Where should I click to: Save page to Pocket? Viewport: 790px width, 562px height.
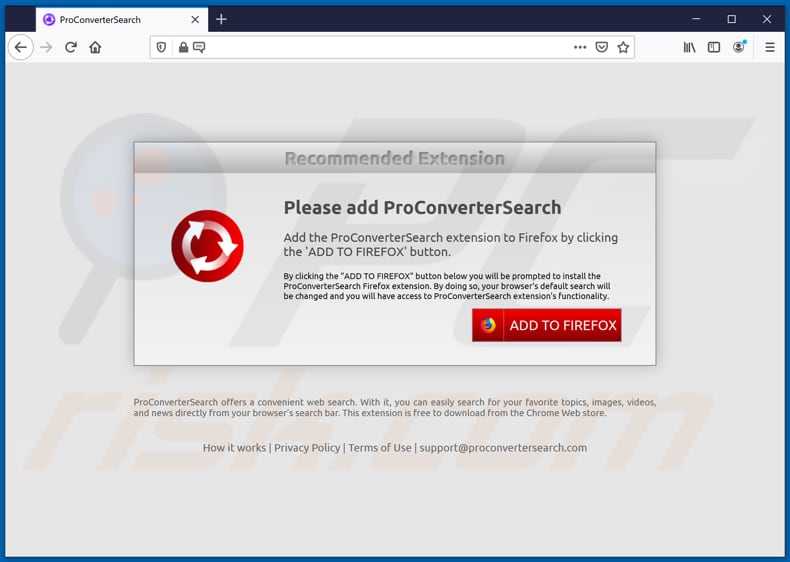pyautogui.click(x=602, y=47)
